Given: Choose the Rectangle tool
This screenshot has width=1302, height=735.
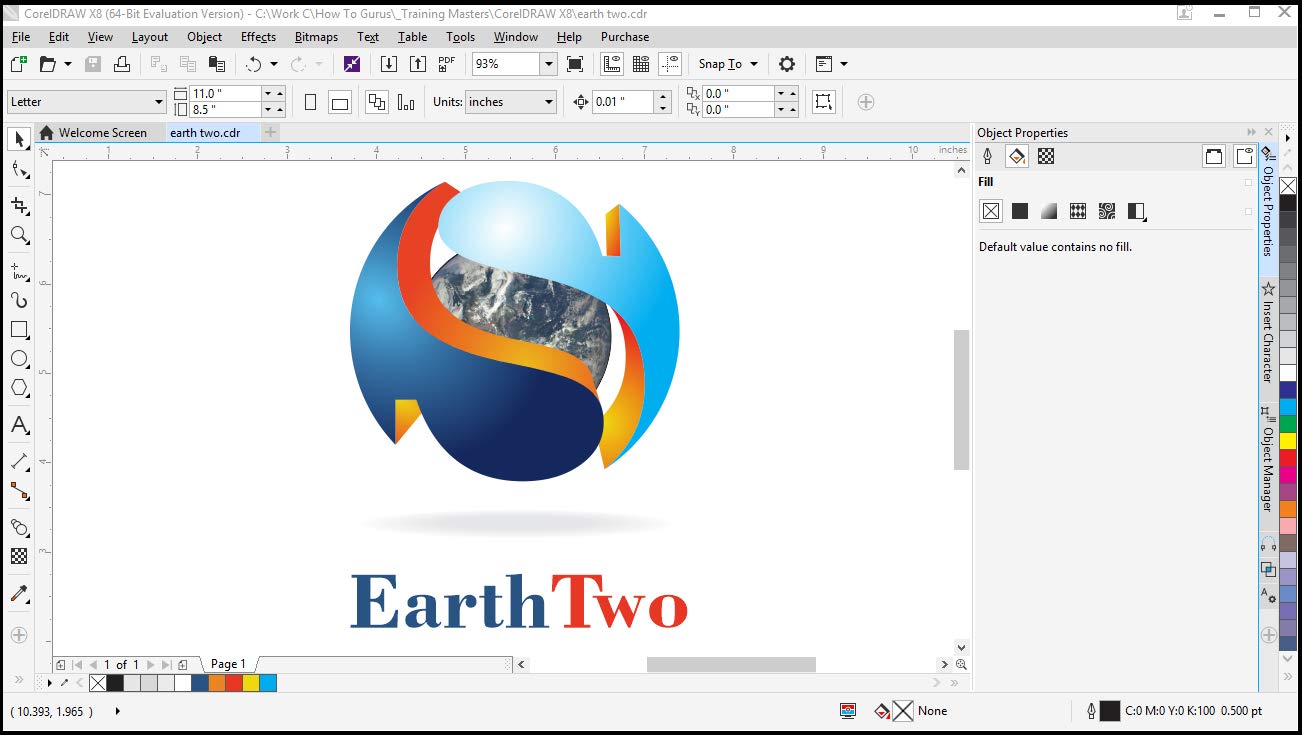Looking at the screenshot, I should point(19,330).
